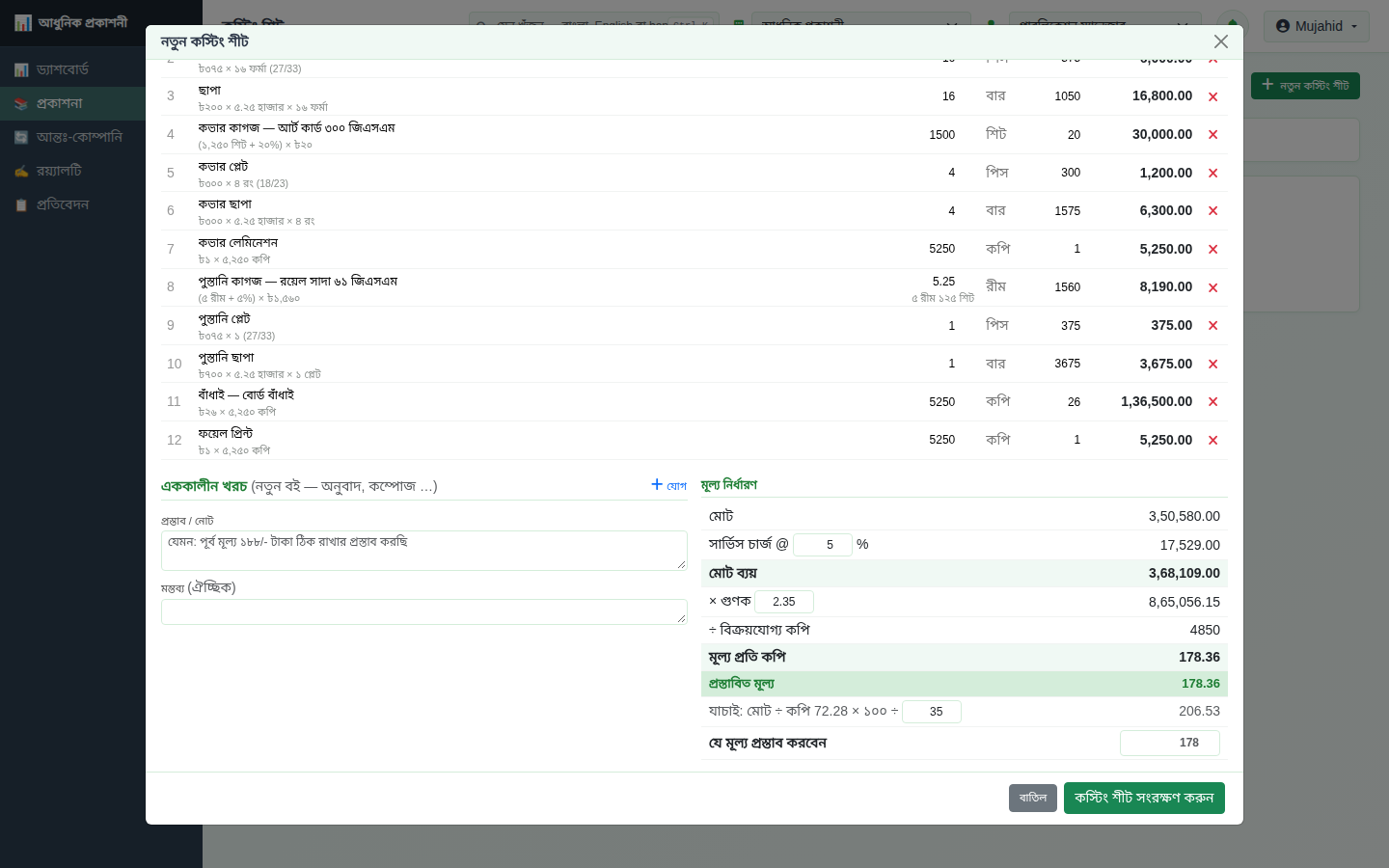This screenshot has height=868, width=1389.
Task: Add a one-time cost with যোগ
Action: [668, 485]
